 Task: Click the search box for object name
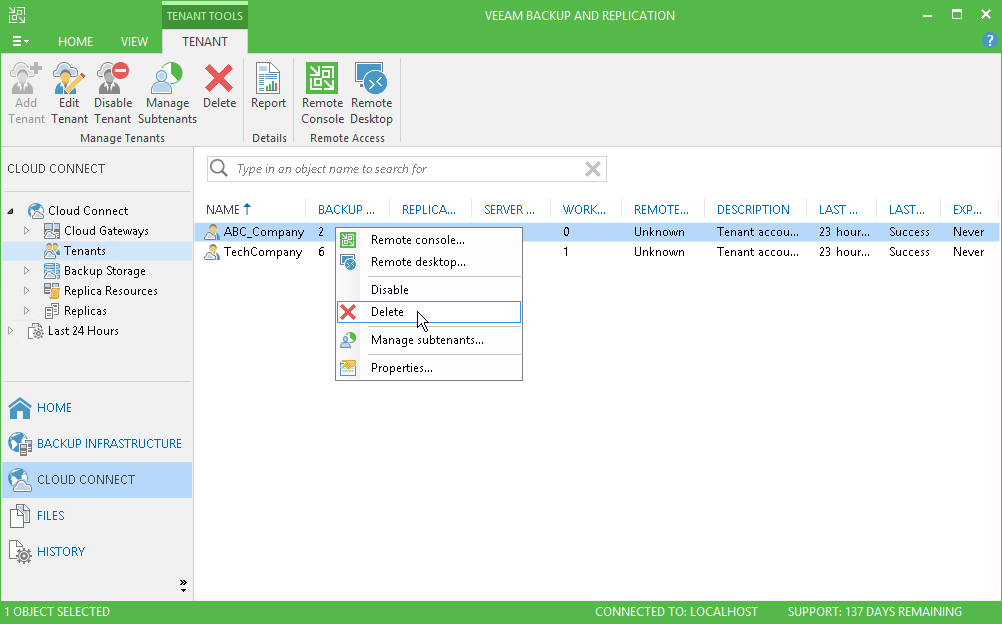pyautogui.click(x=406, y=169)
